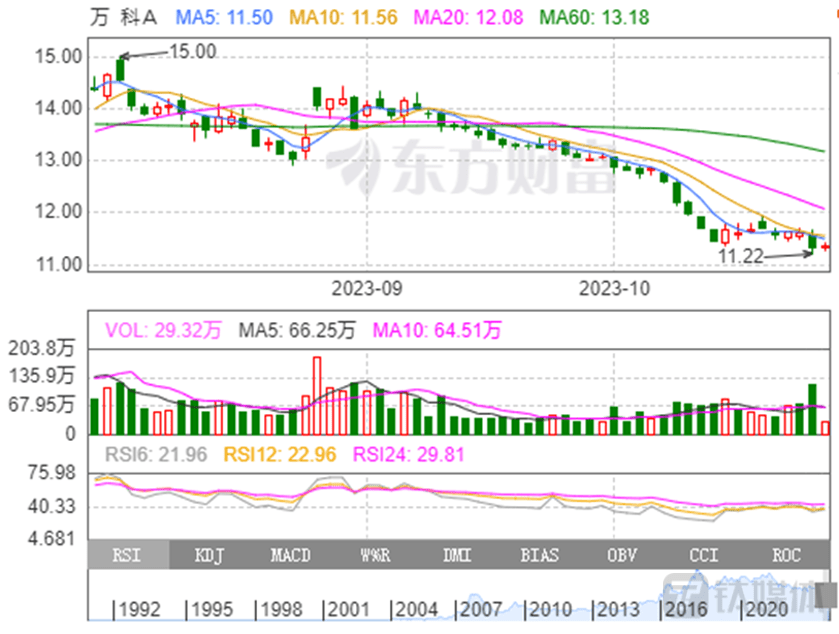839x634 pixels.
Task: Click the magenta MA20: 12.08 legend label
Action: click(x=467, y=17)
